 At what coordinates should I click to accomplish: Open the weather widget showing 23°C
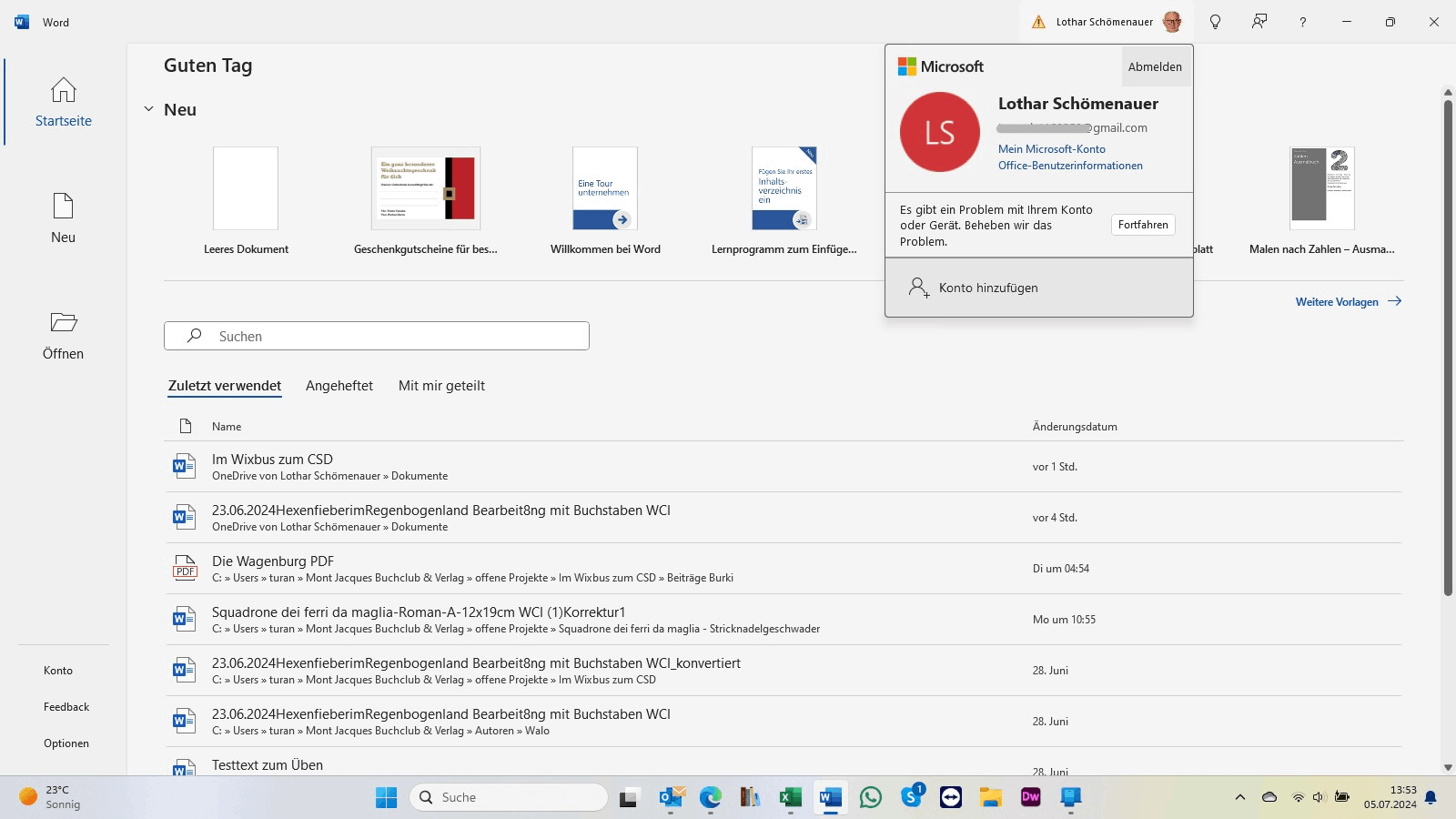[x=51, y=797]
